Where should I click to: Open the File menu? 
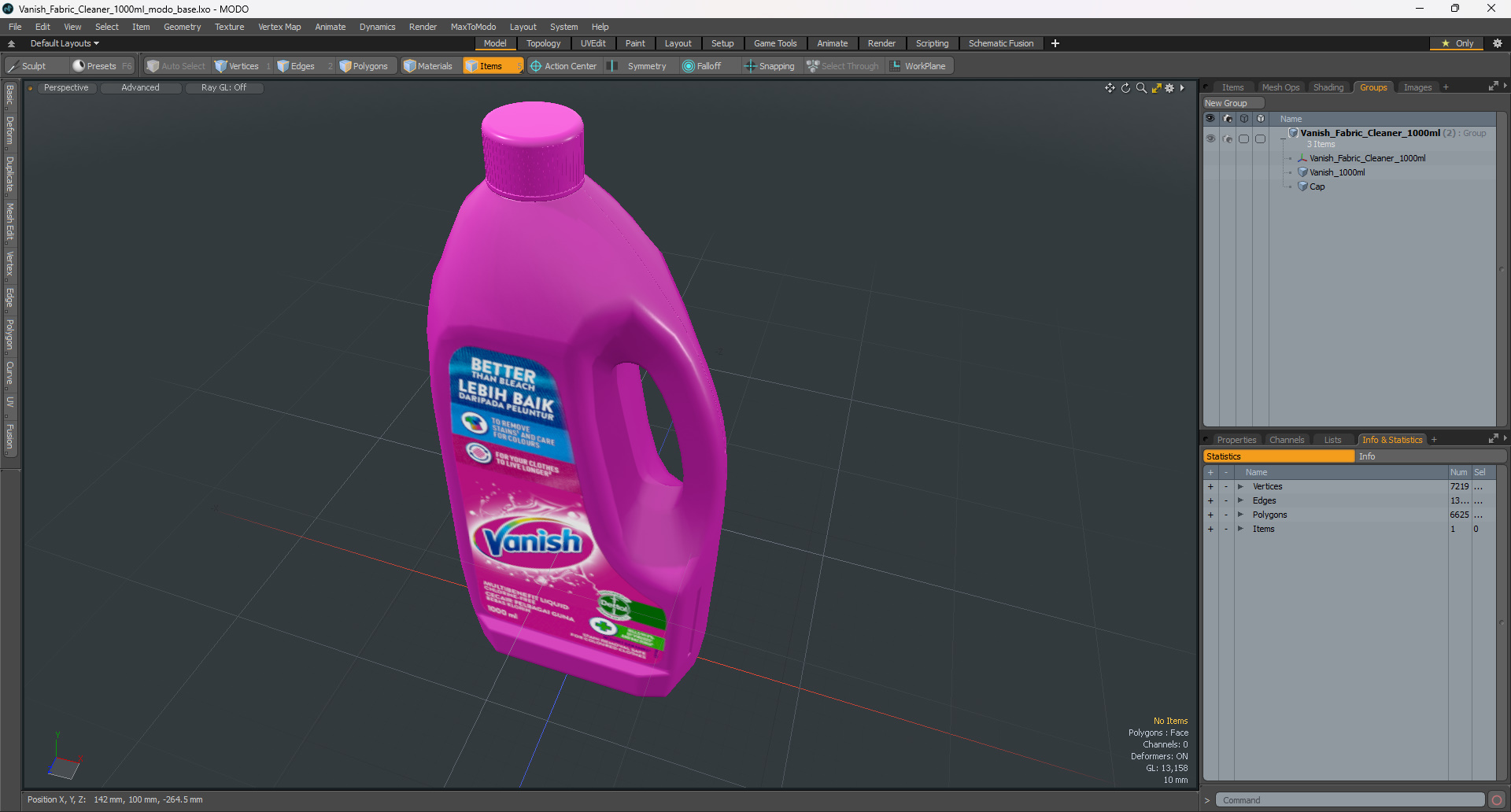tap(15, 27)
